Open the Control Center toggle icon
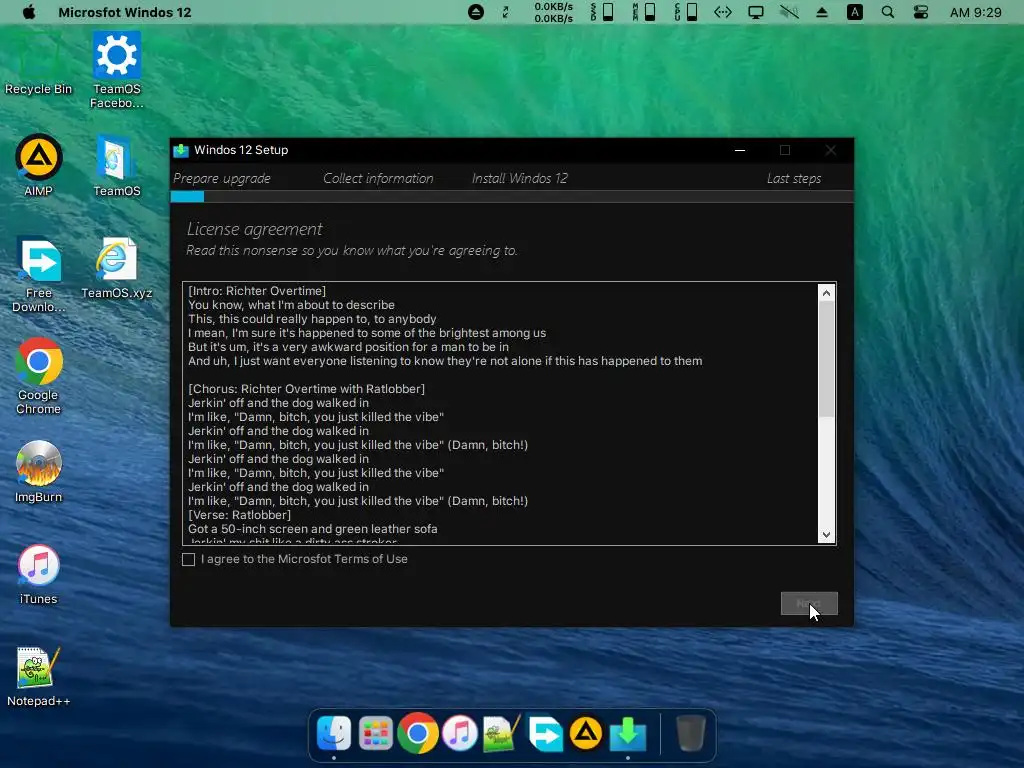This screenshot has height=768, width=1024. click(x=921, y=12)
